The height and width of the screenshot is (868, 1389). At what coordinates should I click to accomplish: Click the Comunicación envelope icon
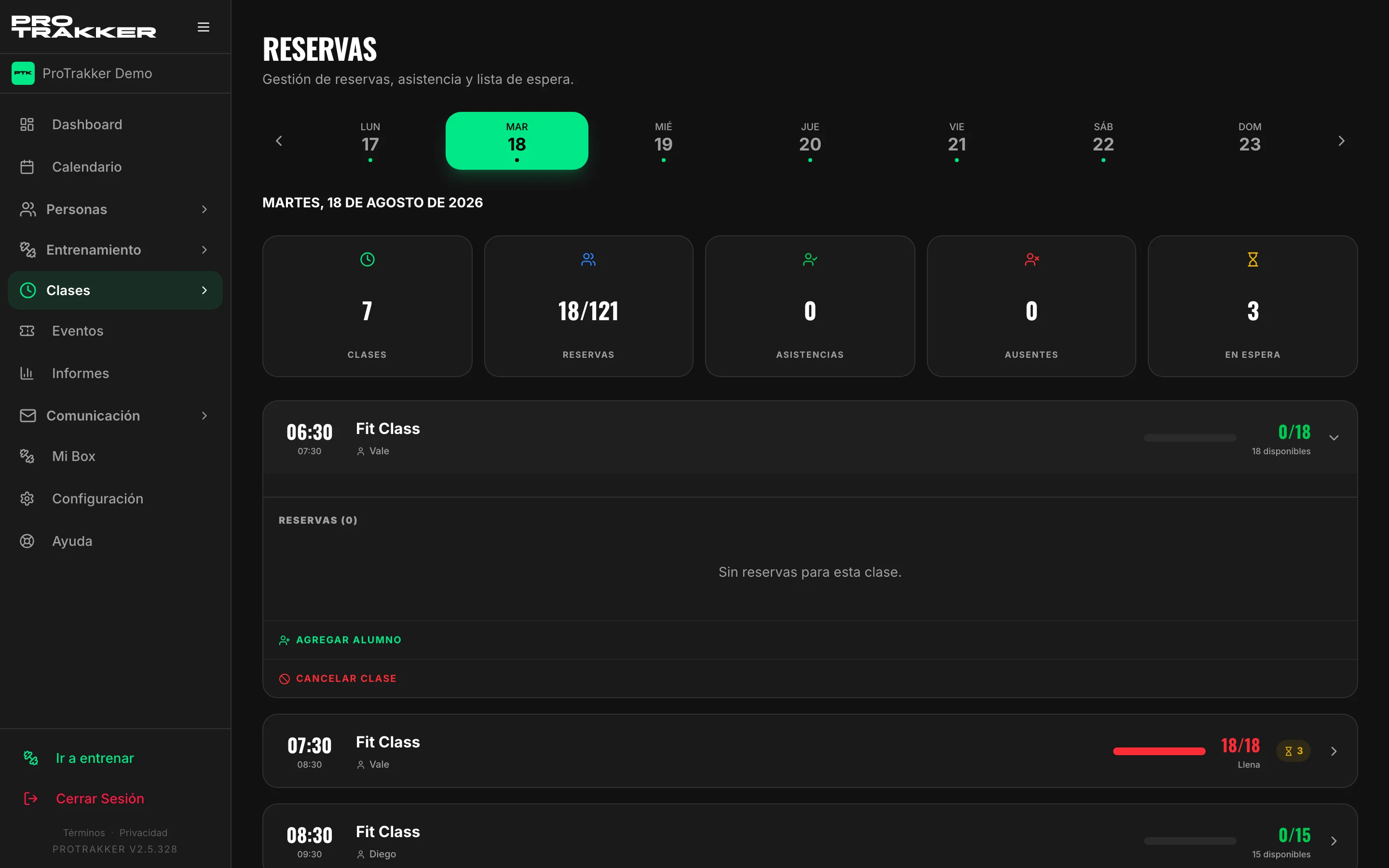27,416
